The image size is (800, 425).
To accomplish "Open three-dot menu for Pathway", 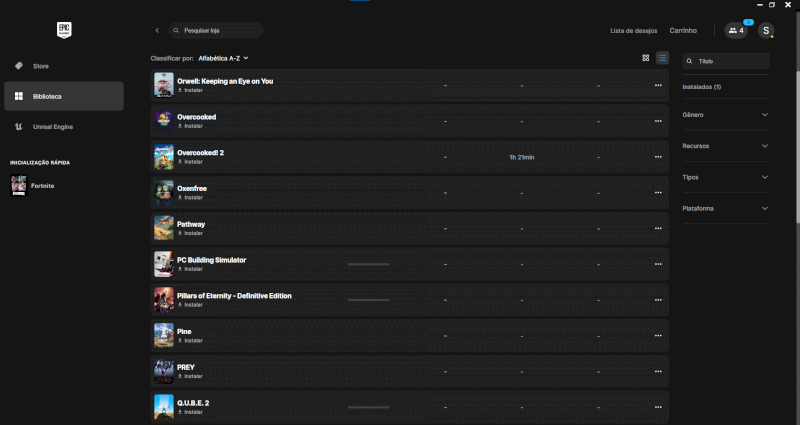I will pyautogui.click(x=658, y=228).
